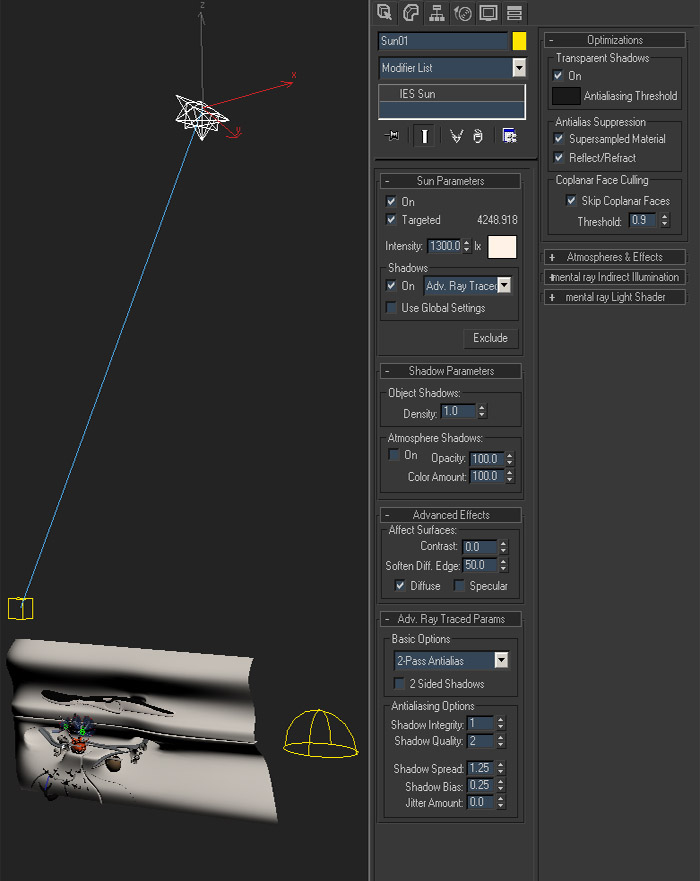700x881 pixels.
Task: Expand the Atmospheres & Effects rollout
Action: click(614, 257)
